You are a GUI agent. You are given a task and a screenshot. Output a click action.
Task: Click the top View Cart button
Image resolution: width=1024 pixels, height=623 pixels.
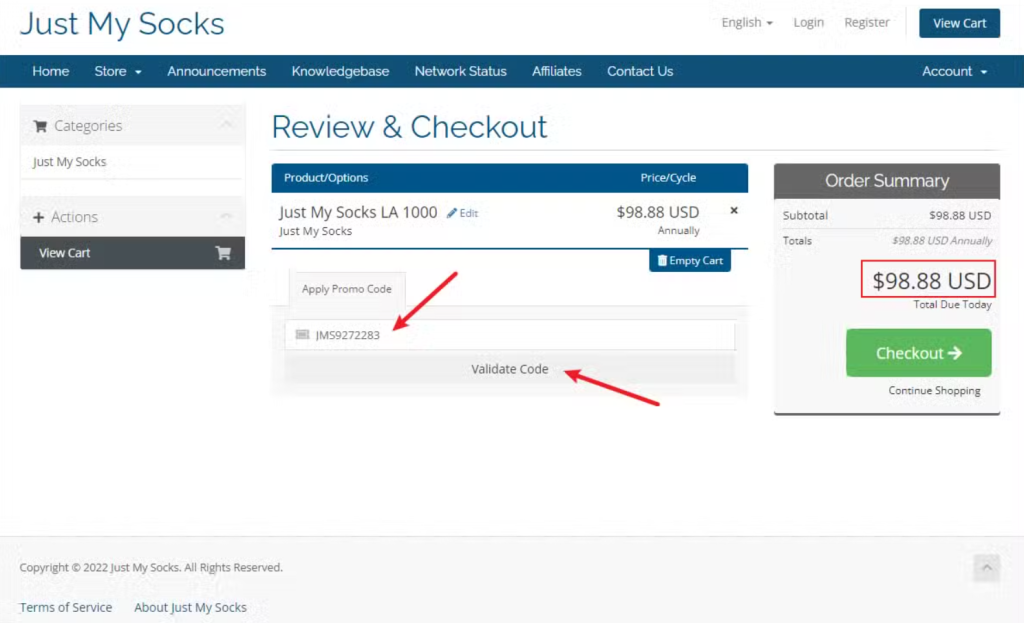pos(959,23)
